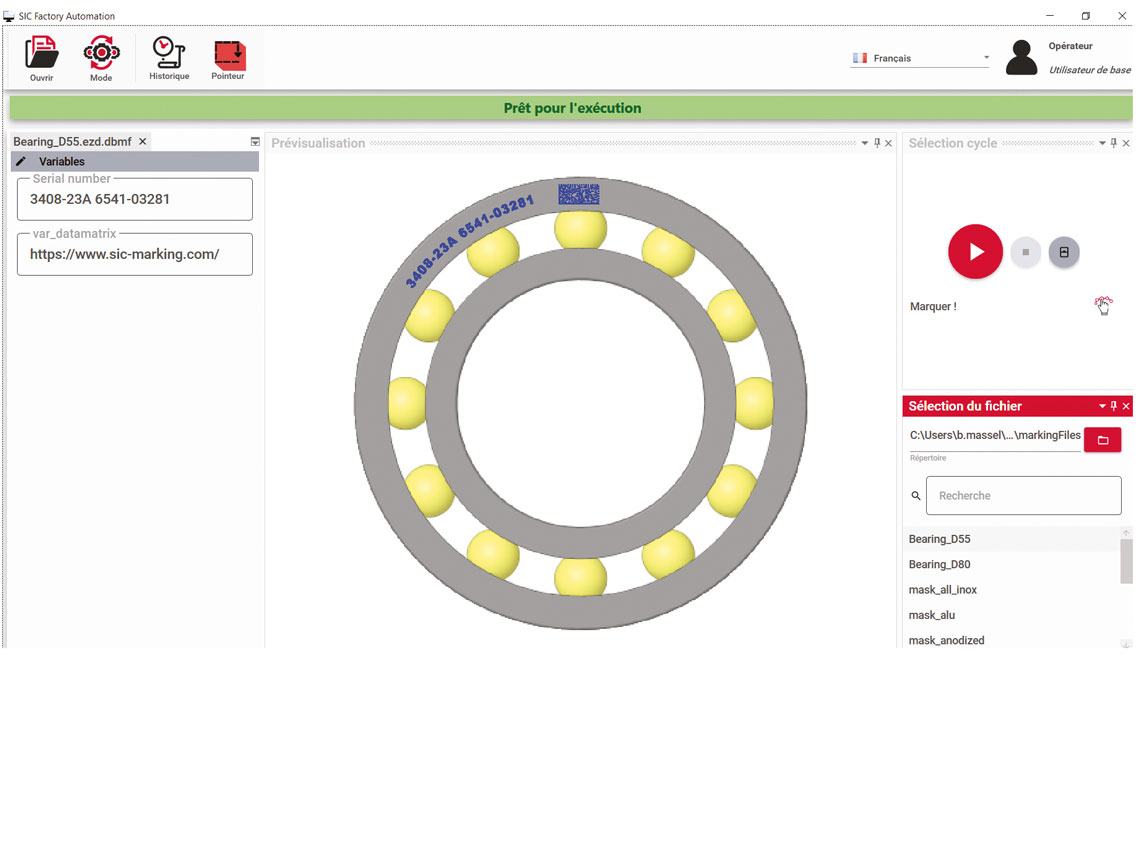This screenshot has width=1140, height=855.
Task: Pin the Prévisualisation panel
Action: 877,143
